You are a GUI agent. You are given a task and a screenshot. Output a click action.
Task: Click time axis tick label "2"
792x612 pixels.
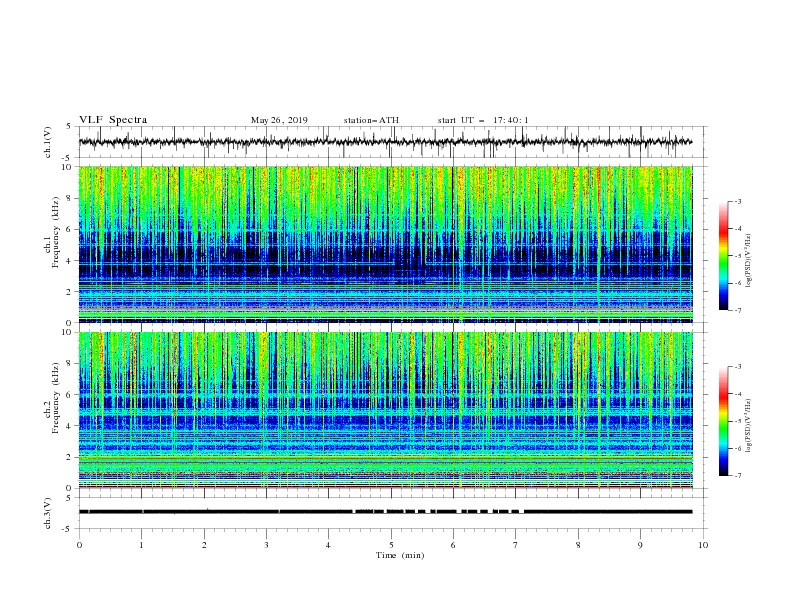coord(204,545)
